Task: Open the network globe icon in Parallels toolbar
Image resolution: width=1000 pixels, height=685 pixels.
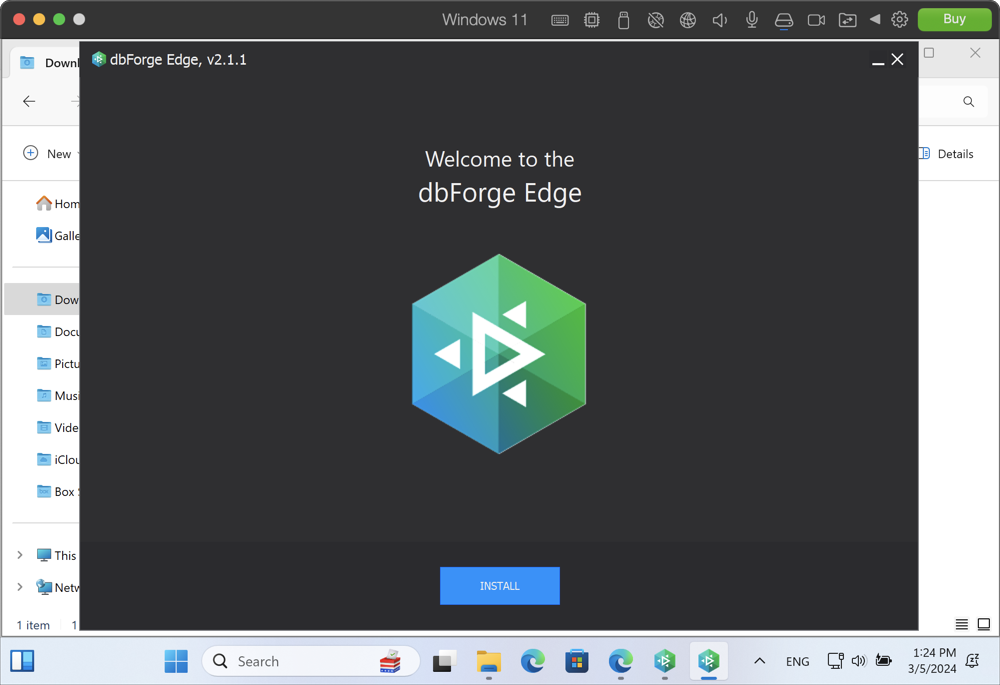Action: (688, 20)
